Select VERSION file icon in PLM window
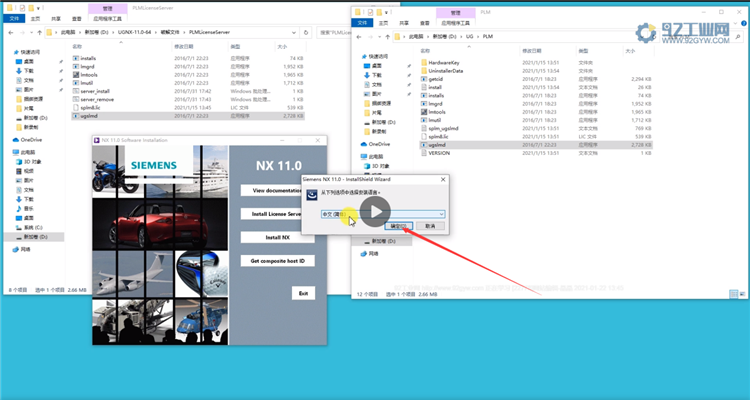750x400 pixels. [x=424, y=153]
